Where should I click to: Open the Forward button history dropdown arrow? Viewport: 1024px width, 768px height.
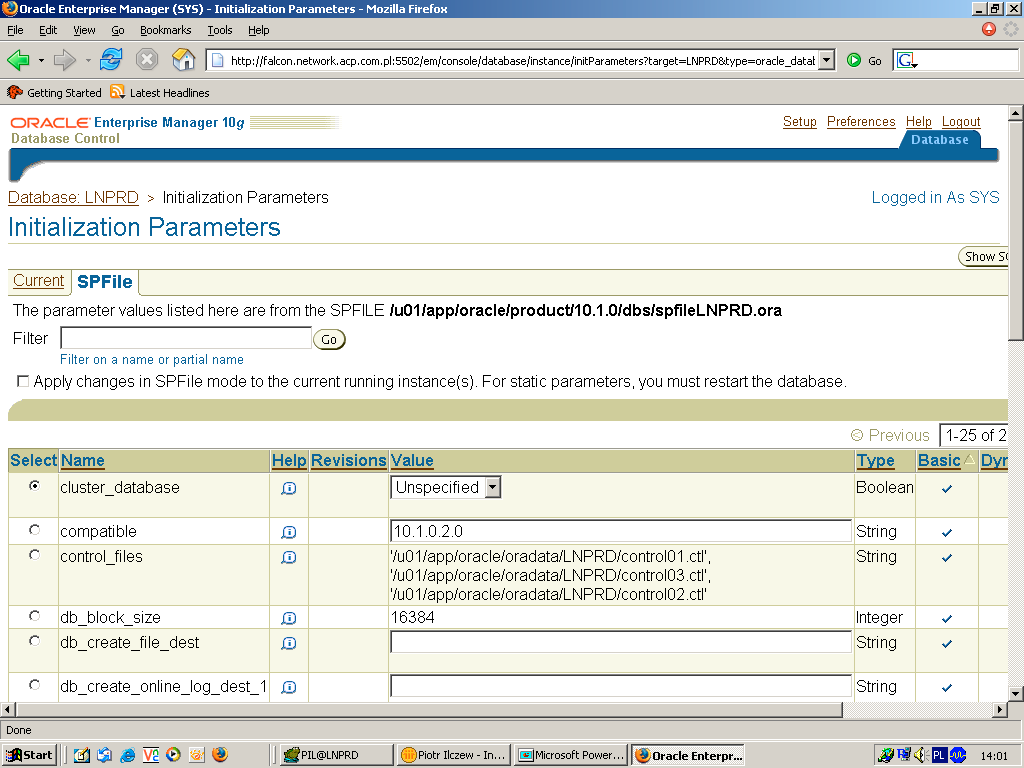(88, 60)
